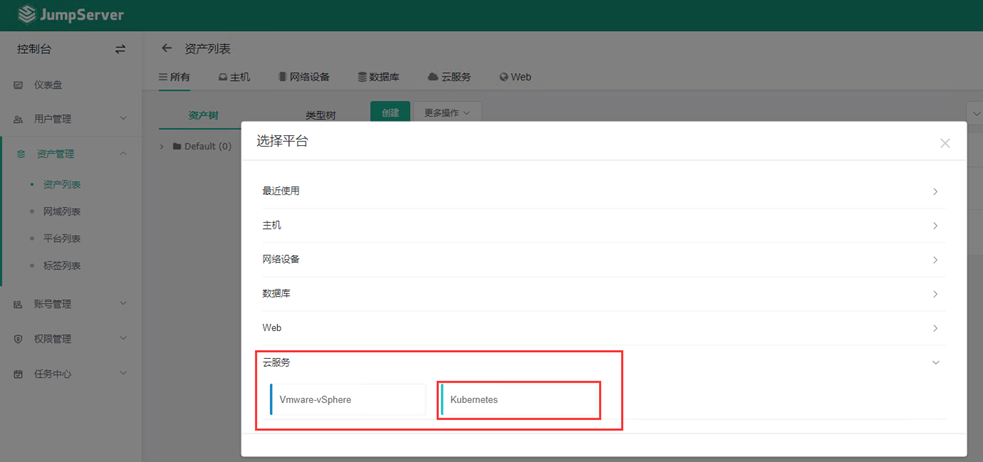This screenshot has height=462, width=983.
Task: Go back using the arrow beside 资产列表
Action: tap(166, 48)
